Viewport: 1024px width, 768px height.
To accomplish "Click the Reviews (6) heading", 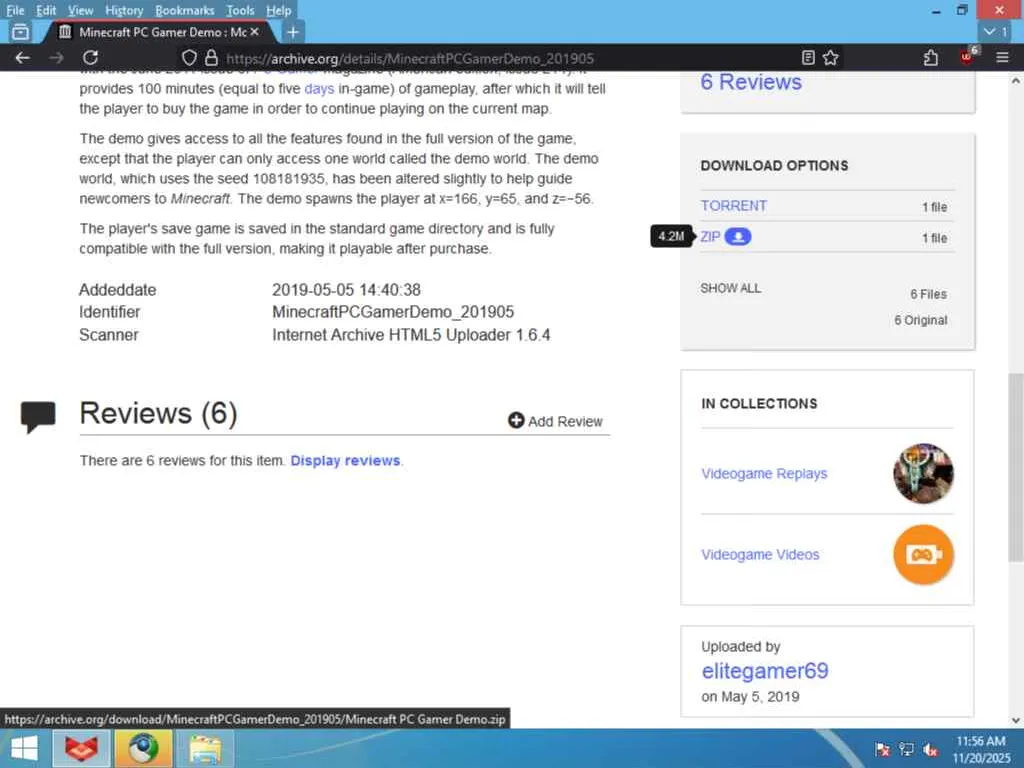I will [158, 413].
